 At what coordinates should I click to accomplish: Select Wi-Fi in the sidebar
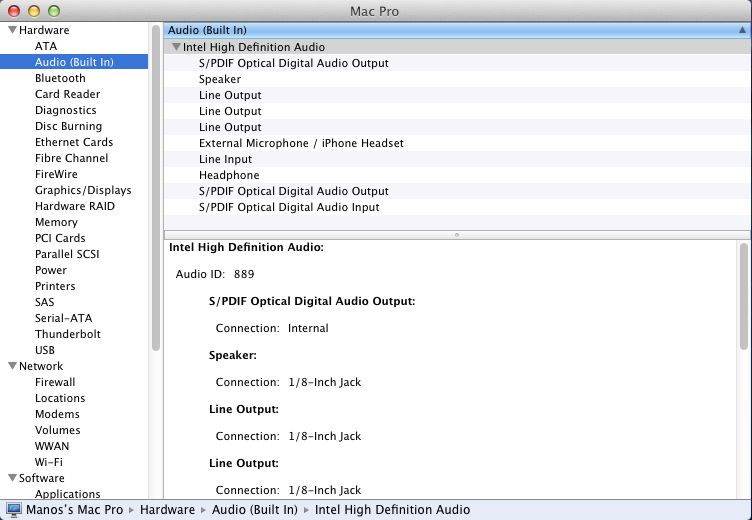(48, 461)
